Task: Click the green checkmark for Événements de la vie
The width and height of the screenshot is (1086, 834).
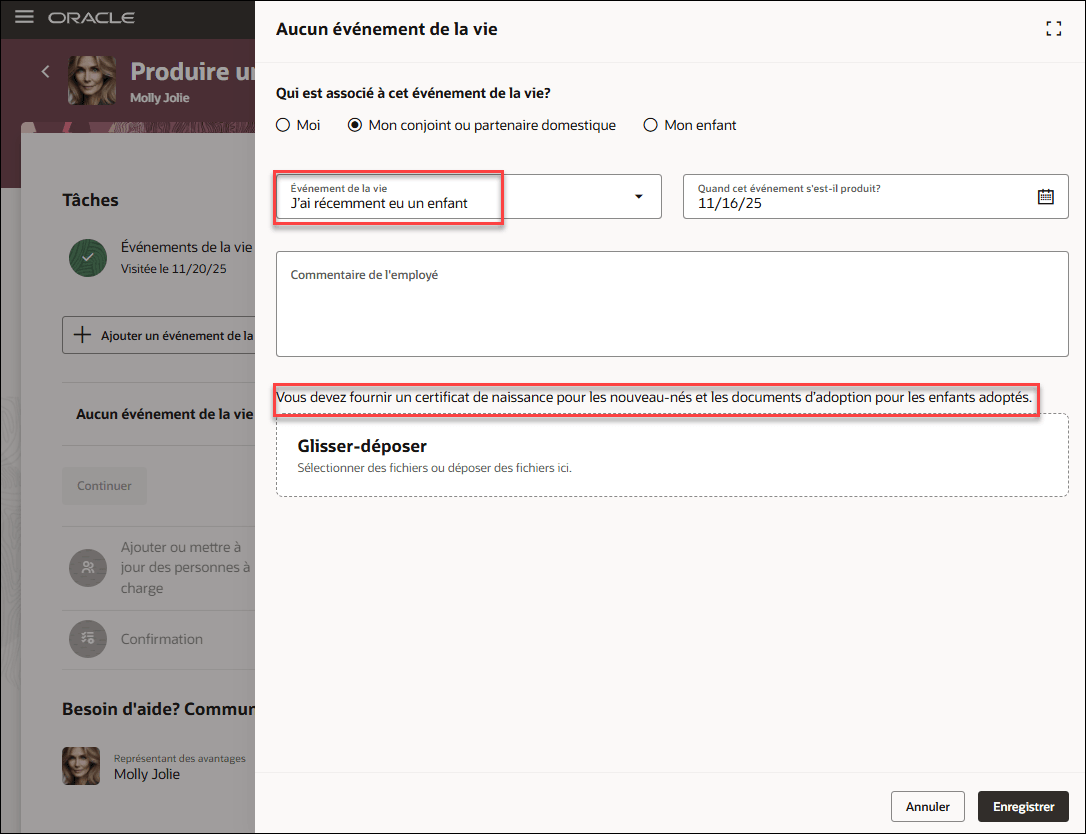Action: [88, 257]
